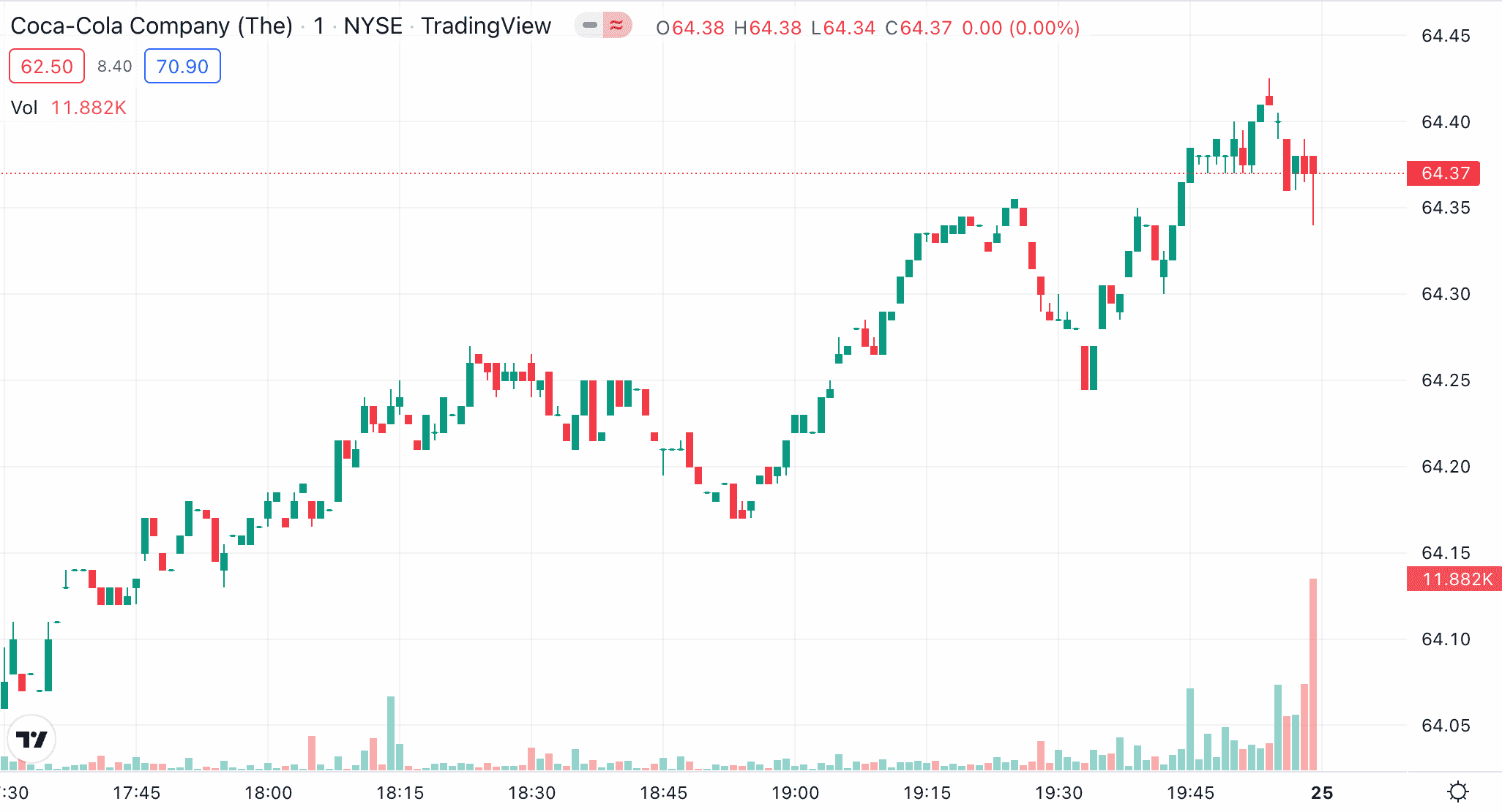Click the 64.25 price axis label
The image size is (1502, 812).
(1446, 380)
